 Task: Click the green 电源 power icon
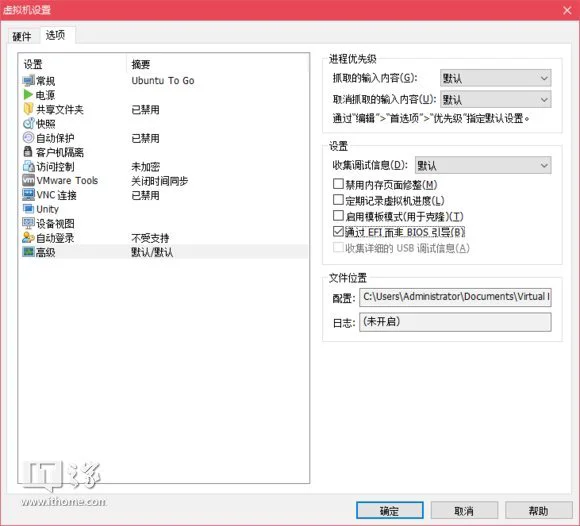(28, 95)
